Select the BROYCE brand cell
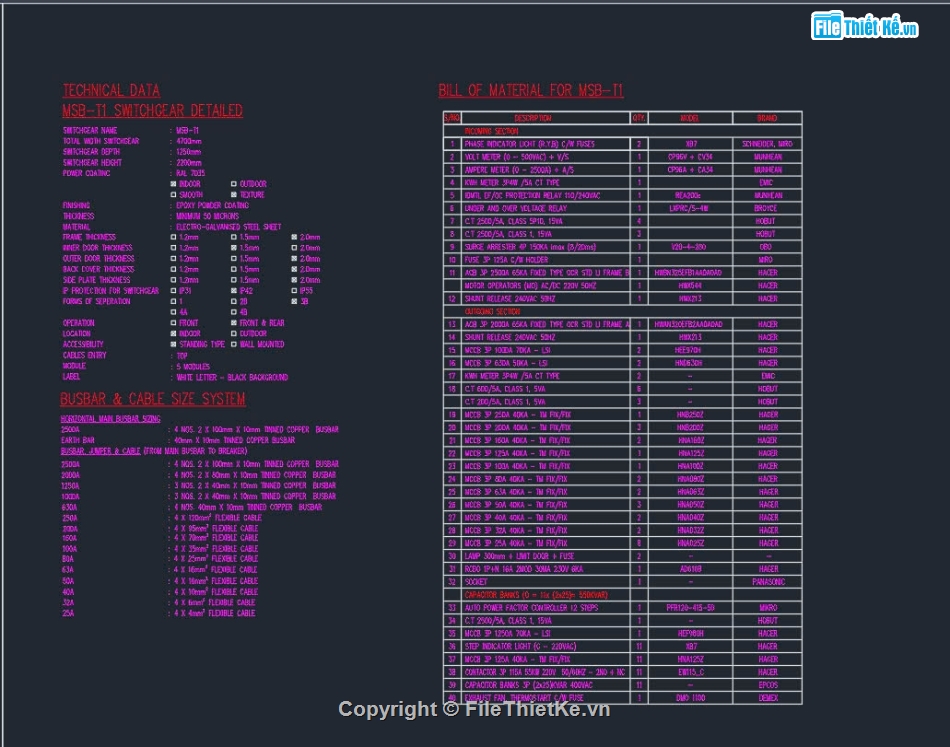This screenshot has width=950, height=747. [766, 208]
